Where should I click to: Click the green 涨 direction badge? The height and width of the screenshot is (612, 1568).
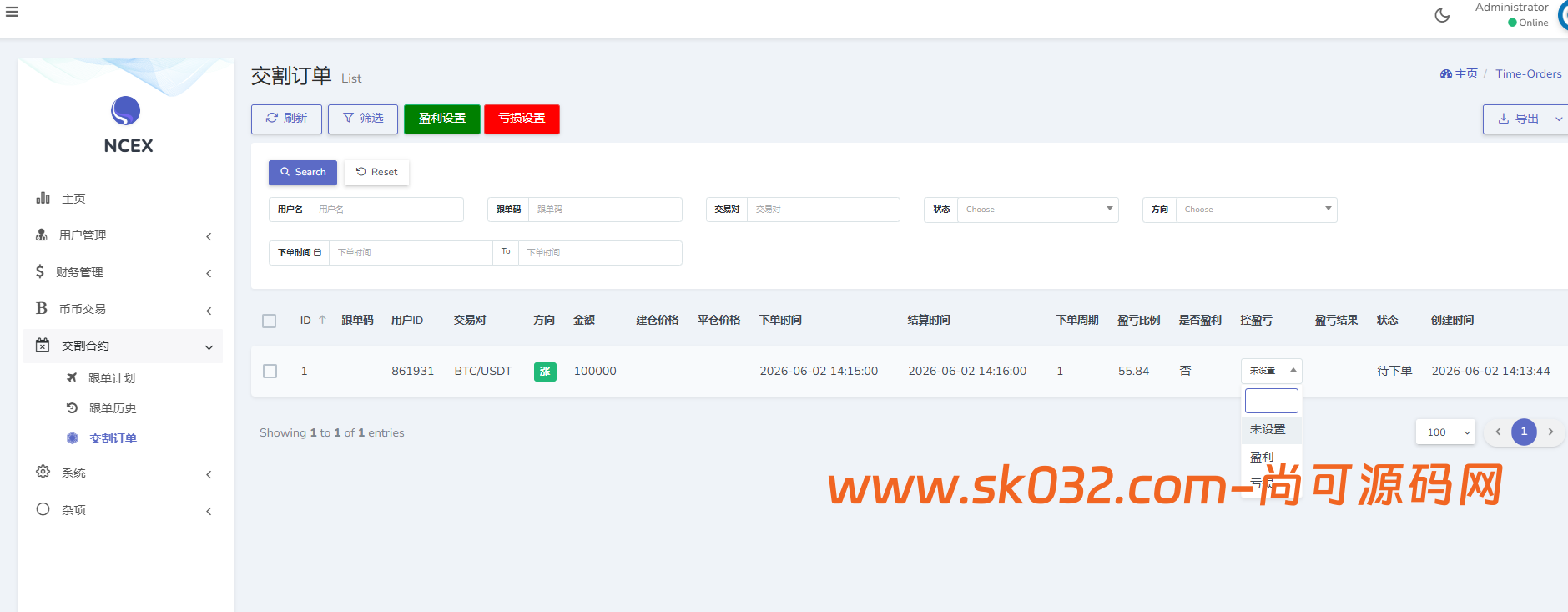545,372
